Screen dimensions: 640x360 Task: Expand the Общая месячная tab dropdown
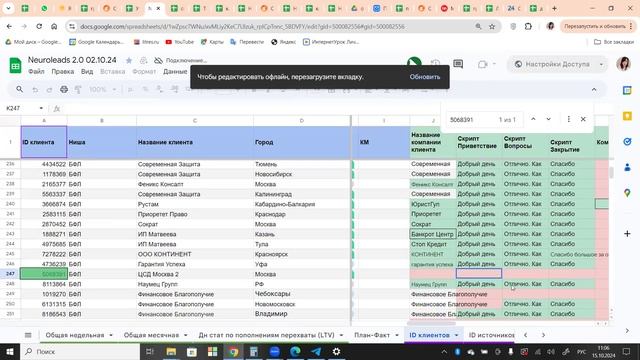(186, 336)
